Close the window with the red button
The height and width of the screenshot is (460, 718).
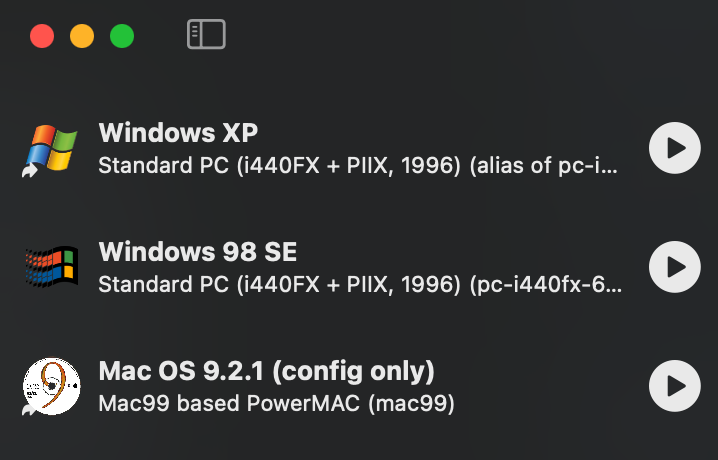click(x=42, y=36)
